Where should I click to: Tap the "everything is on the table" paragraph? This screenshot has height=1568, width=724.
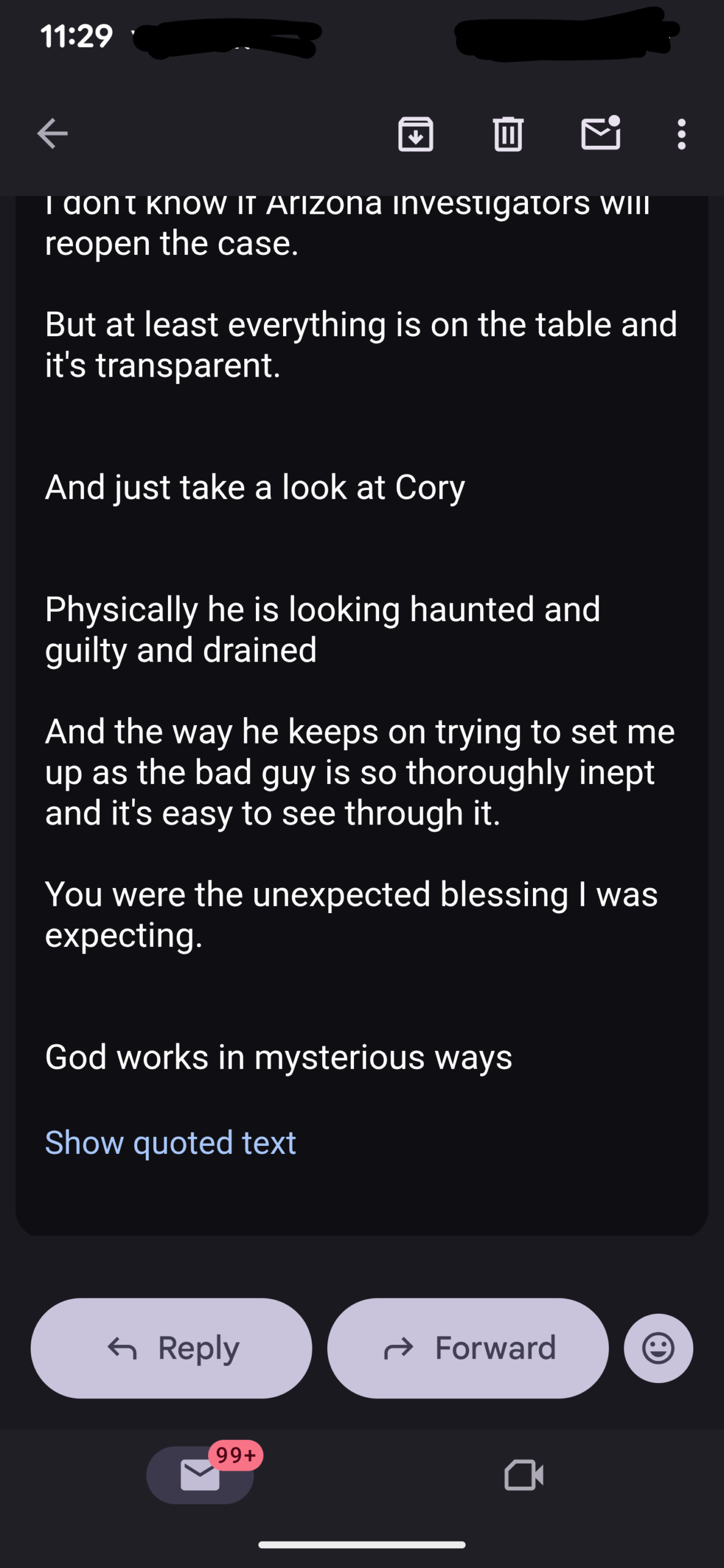click(x=361, y=344)
